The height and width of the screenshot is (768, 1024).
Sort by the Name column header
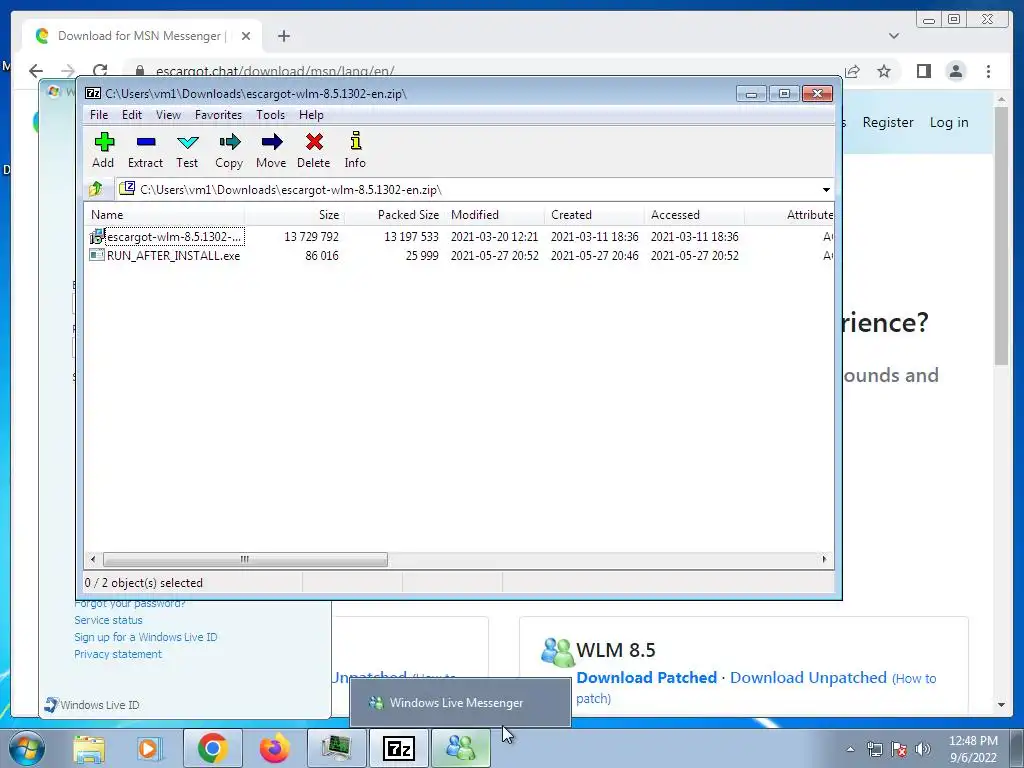click(x=165, y=214)
